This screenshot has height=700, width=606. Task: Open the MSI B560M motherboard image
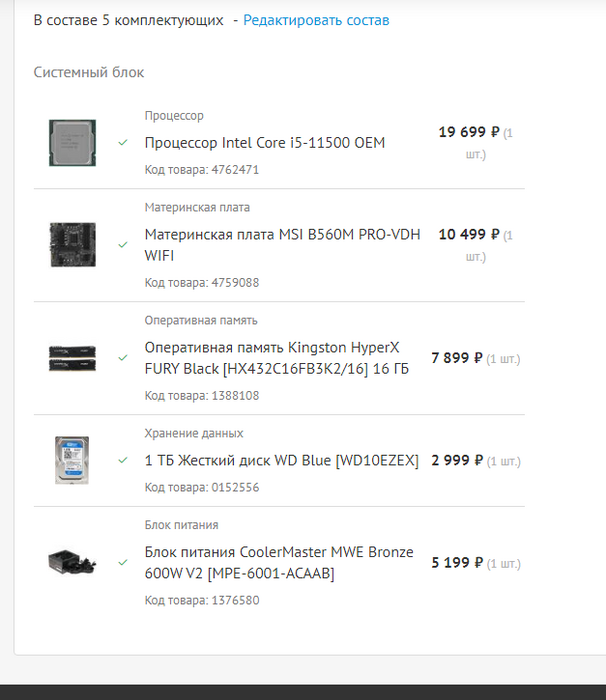point(73,245)
